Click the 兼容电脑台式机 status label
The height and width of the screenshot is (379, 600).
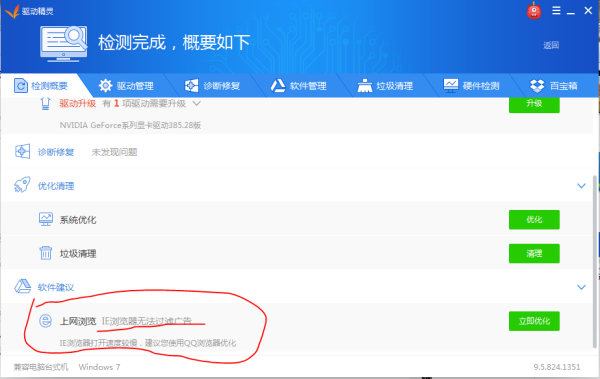[41, 367]
